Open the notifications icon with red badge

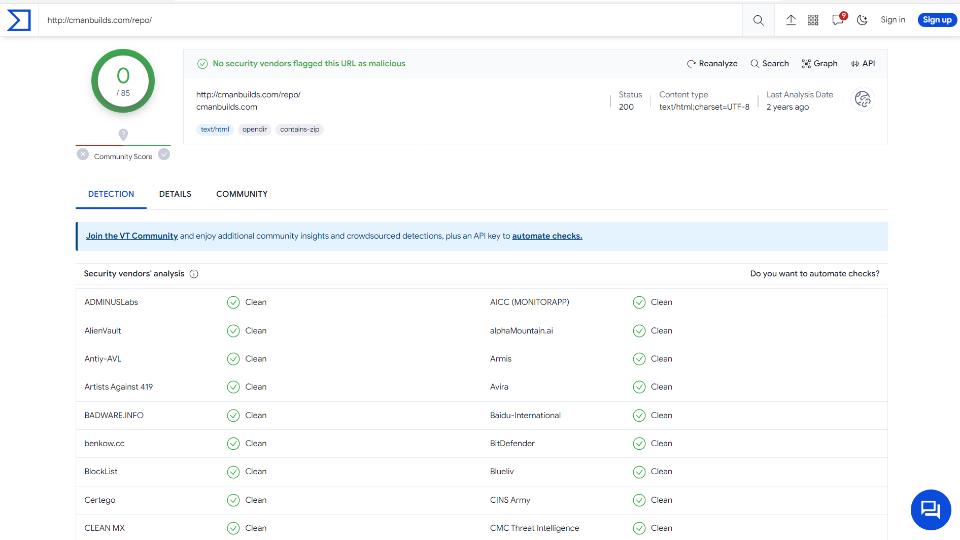click(838, 19)
